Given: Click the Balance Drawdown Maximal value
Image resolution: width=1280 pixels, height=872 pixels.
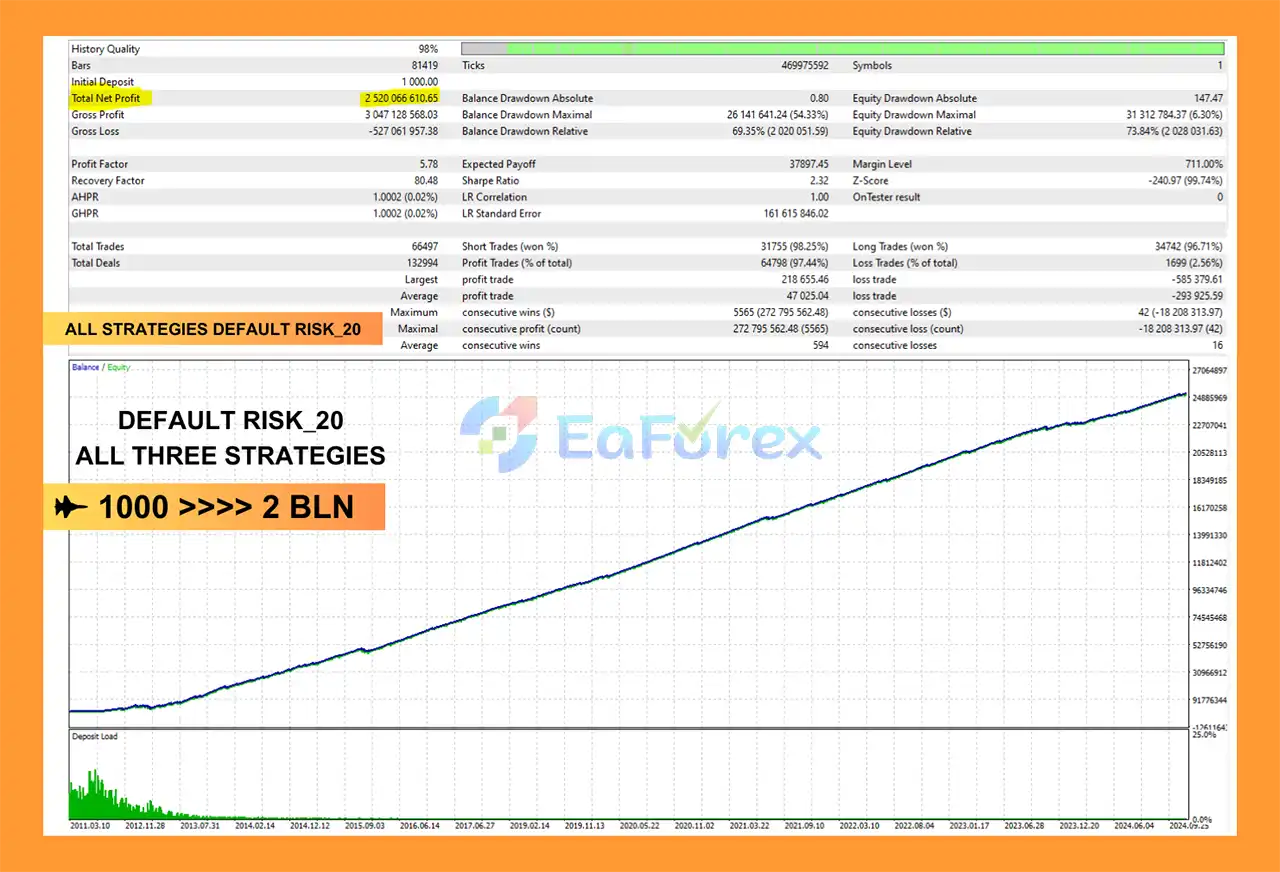Looking at the screenshot, I should click(x=777, y=115).
